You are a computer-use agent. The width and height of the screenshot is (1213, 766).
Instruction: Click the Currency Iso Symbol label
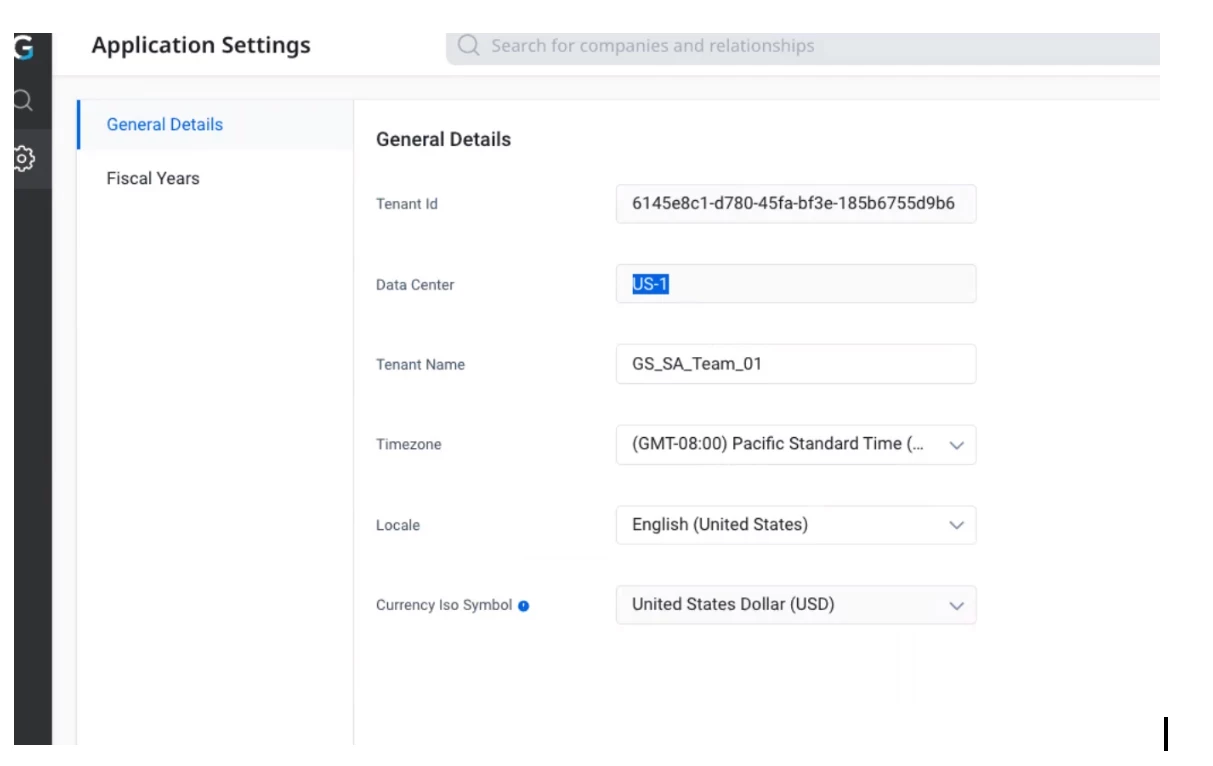pos(443,606)
